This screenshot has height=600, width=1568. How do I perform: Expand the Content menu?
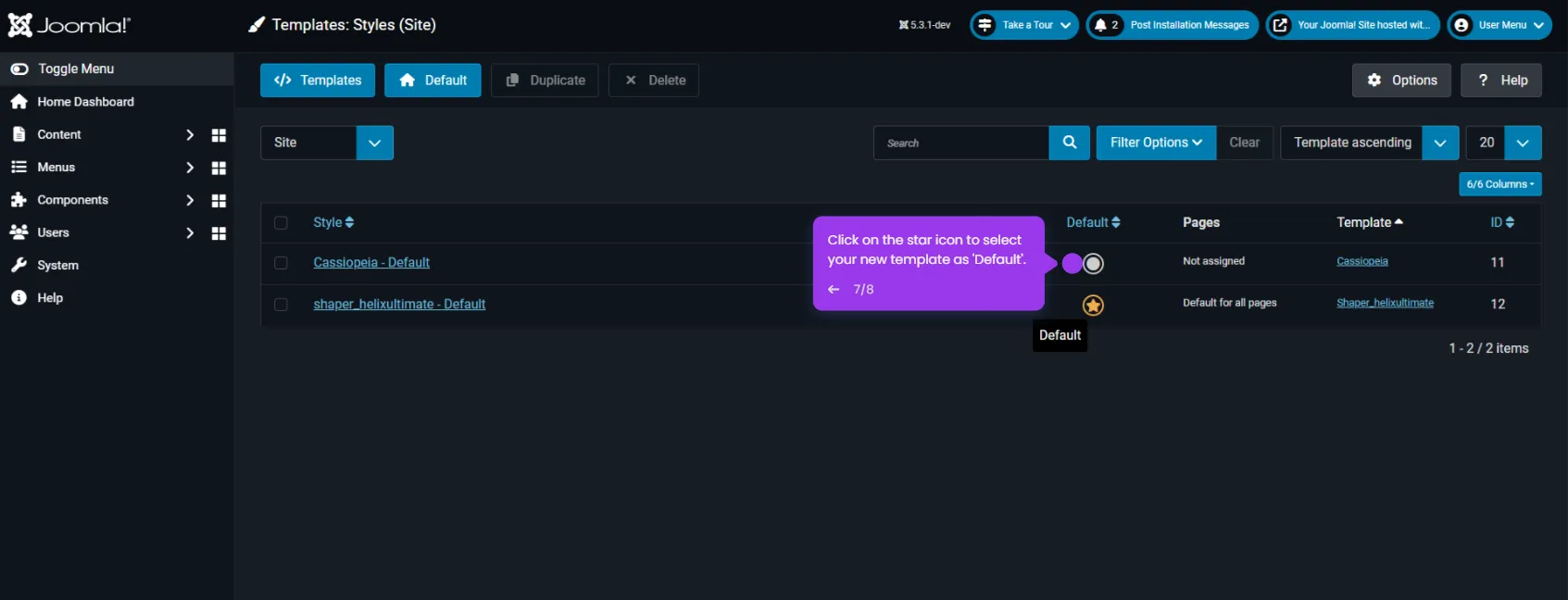pyautogui.click(x=190, y=135)
